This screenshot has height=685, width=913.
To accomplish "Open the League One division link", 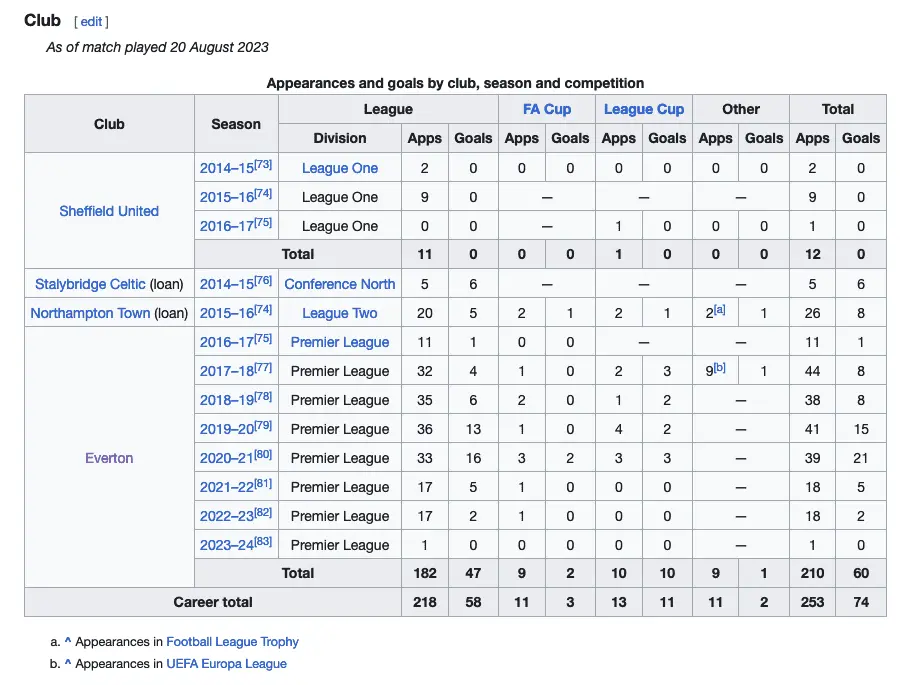I will click(x=339, y=168).
